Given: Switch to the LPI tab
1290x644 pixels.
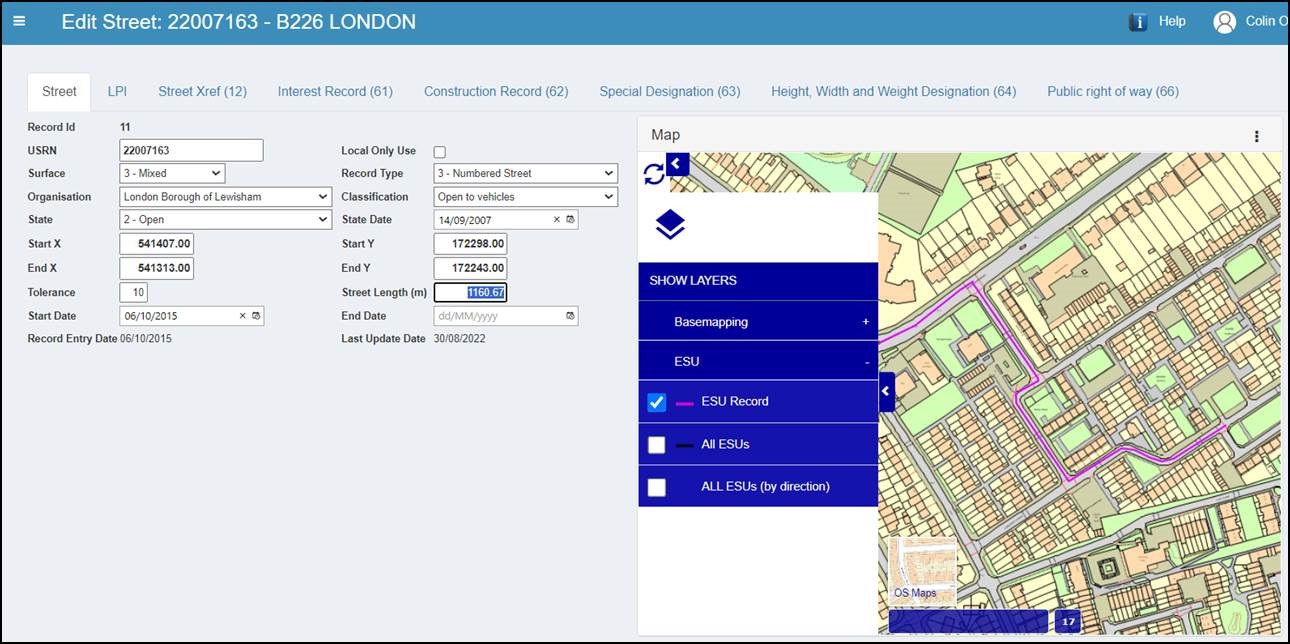Looking at the screenshot, I should (117, 91).
